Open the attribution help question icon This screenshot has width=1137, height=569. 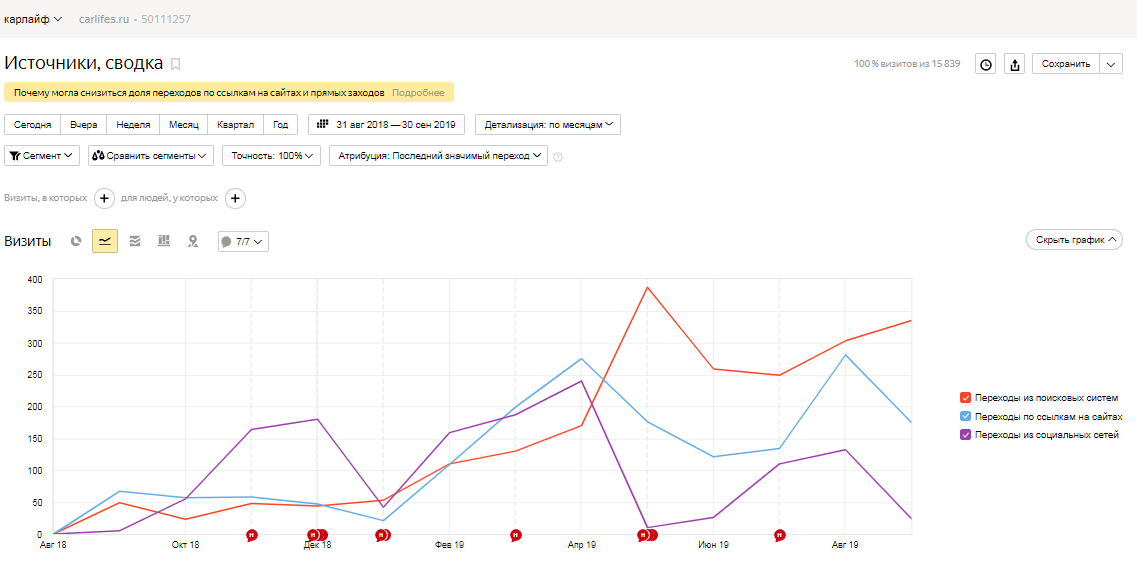pyautogui.click(x=558, y=157)
